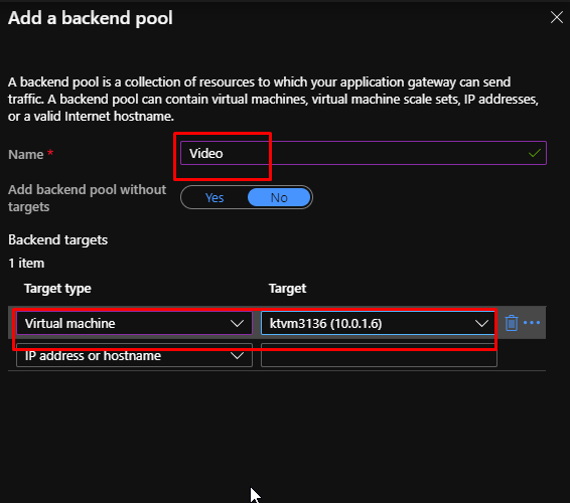Focus the Name field containing Video
The height and width of the screenshot is (503, 570).
pyautogui.click(x=363, y=153)
